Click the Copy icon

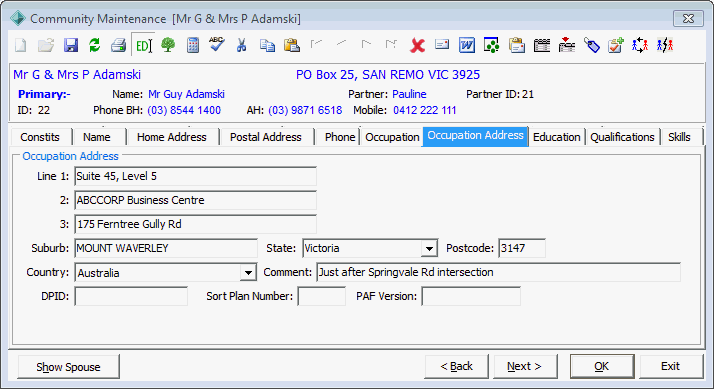point(267,45)
